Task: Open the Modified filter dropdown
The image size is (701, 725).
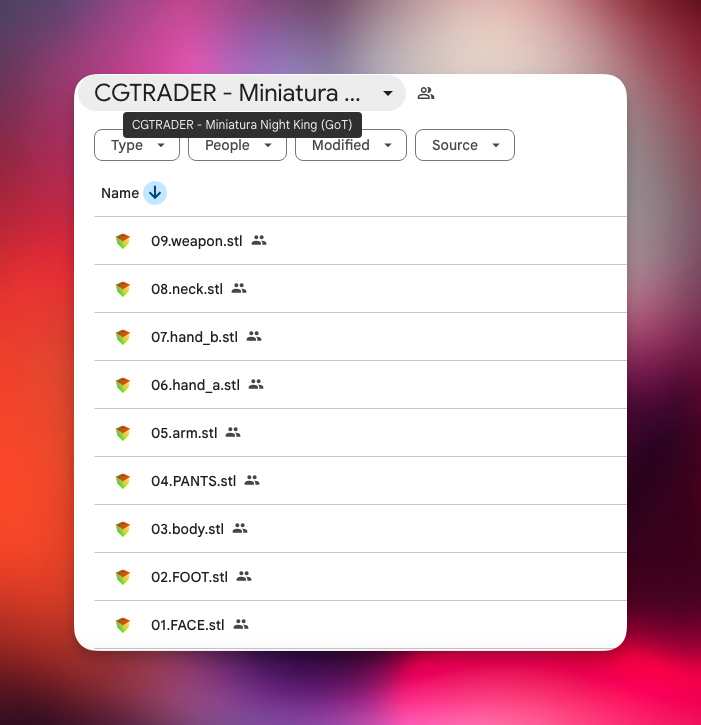Action: pyautogui.click(x=351, y=145)
